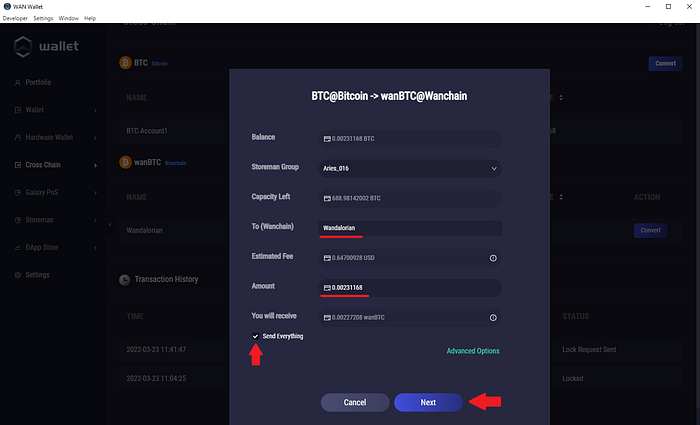Click the Portfolio sidebar icon
Viewport: 700px width, 425px height.
17,82
